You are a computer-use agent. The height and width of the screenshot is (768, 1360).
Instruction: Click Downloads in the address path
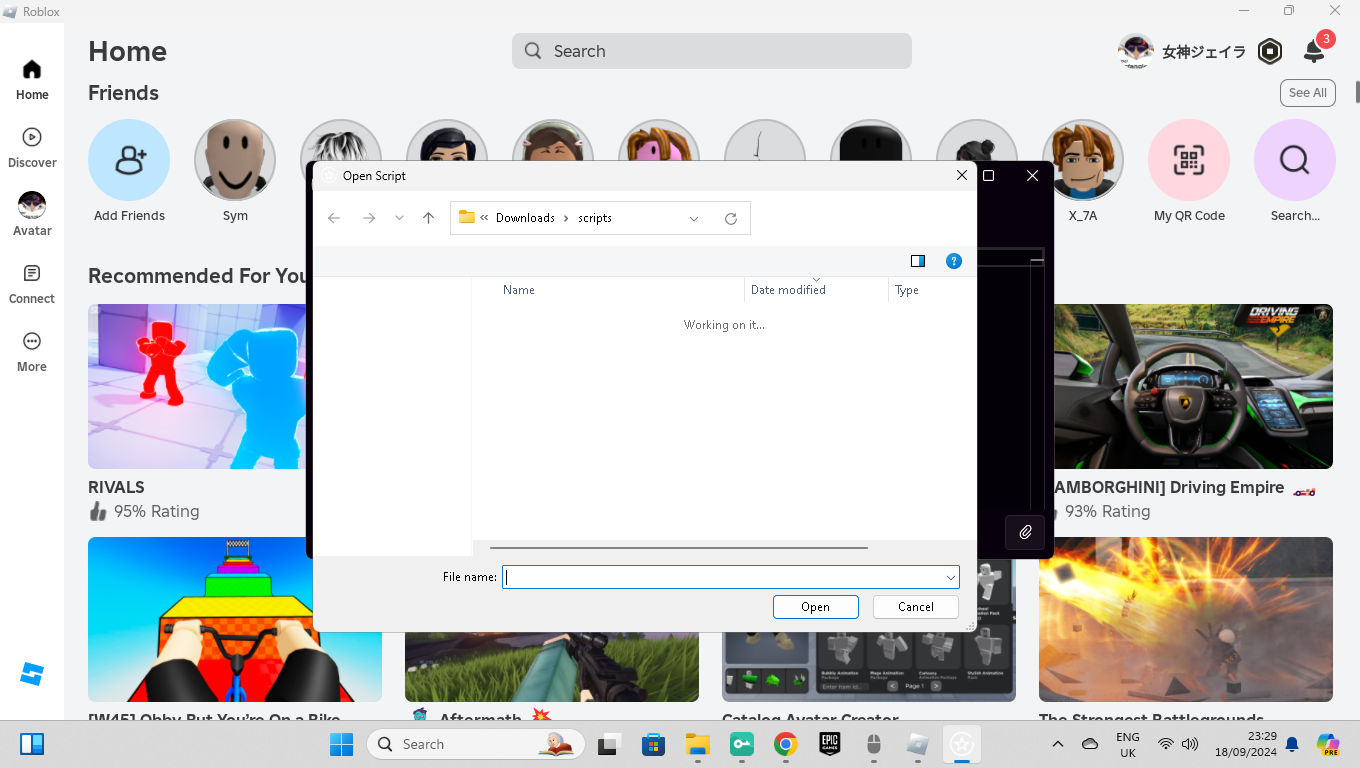525,218
